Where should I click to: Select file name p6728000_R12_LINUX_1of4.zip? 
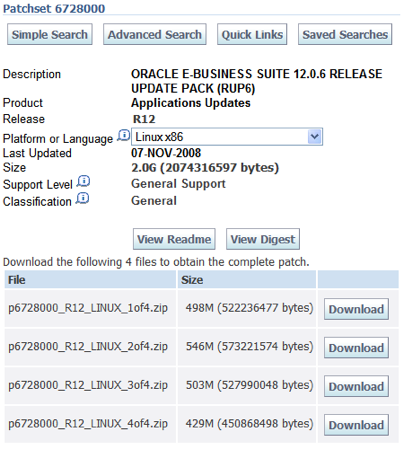[88, 308]
